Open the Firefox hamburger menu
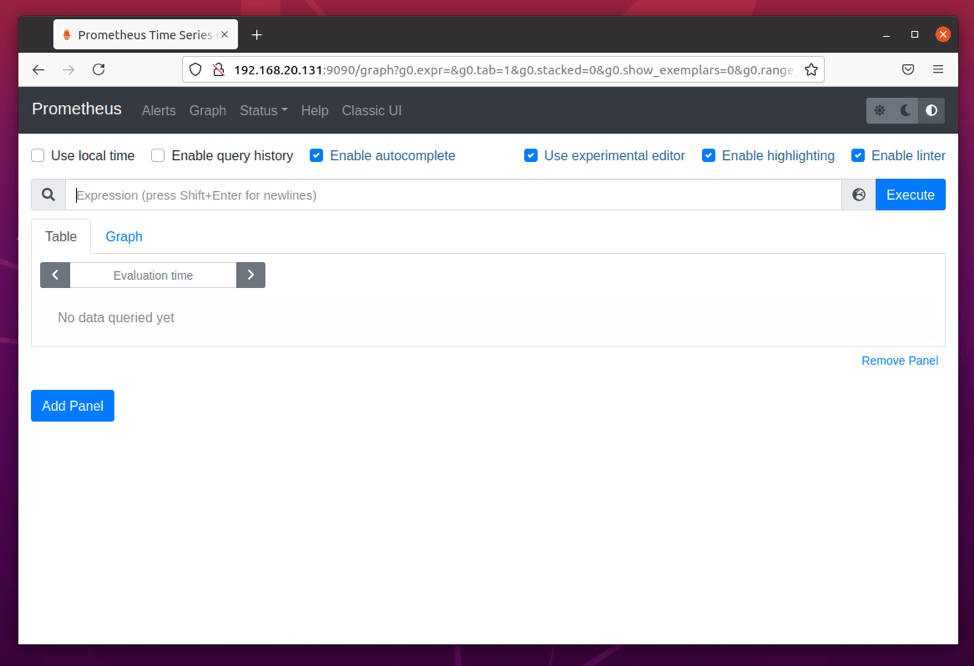The height and width of the screenshot is (666, 974). (938, 70)
